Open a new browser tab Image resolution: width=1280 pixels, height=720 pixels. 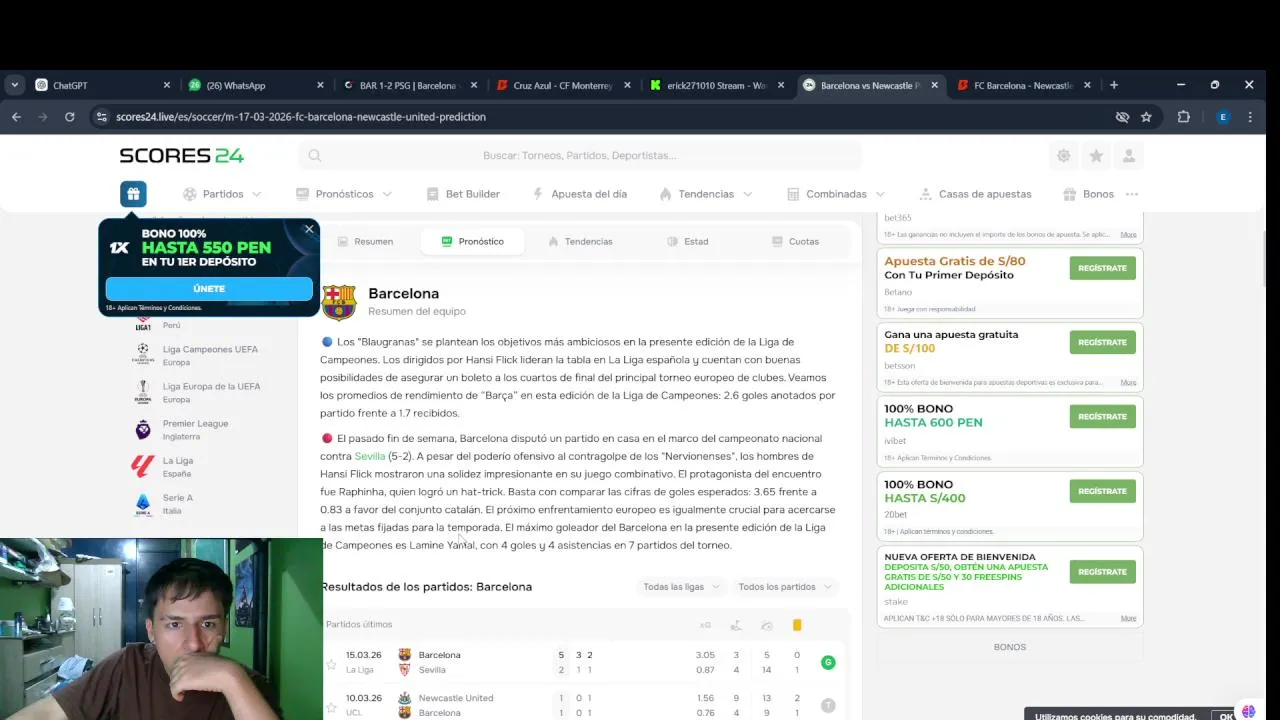click(1114, 85)
